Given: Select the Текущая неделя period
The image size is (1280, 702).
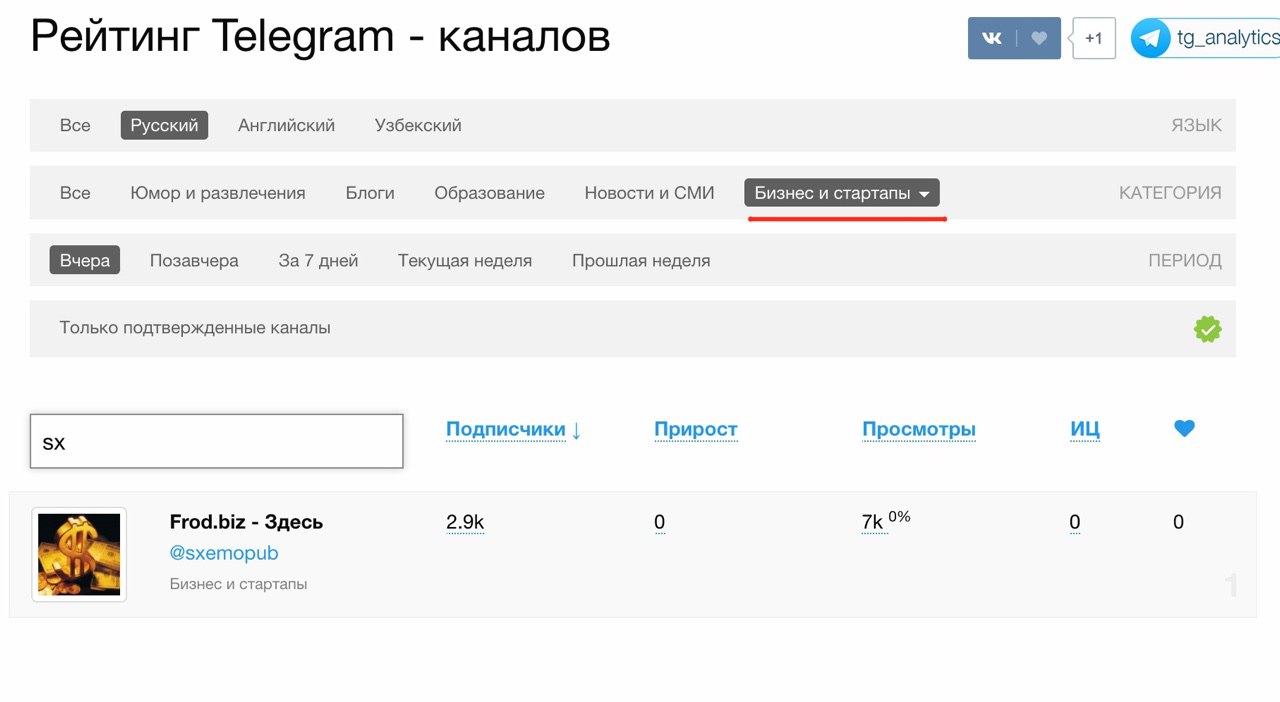Looking at the screenshot, I should pyautogui.click(x=465, y=260).
